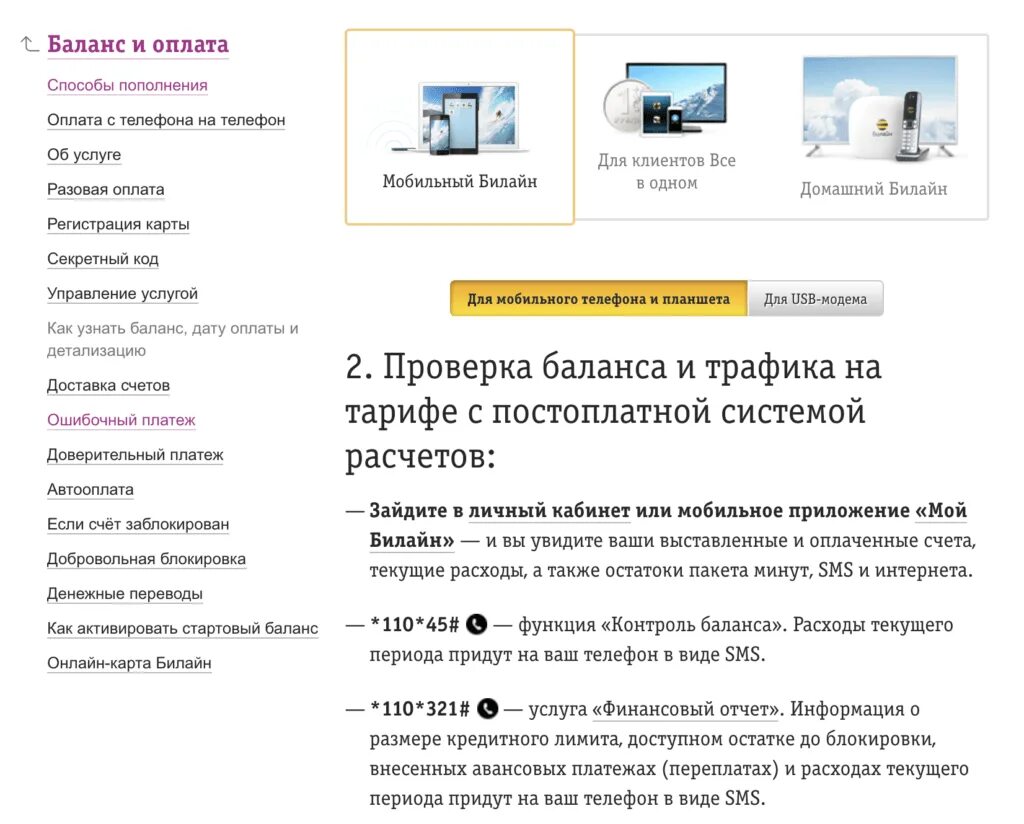Open Управление услугой link
Screen dimensions: 1024x824
[x=122, y=293]
